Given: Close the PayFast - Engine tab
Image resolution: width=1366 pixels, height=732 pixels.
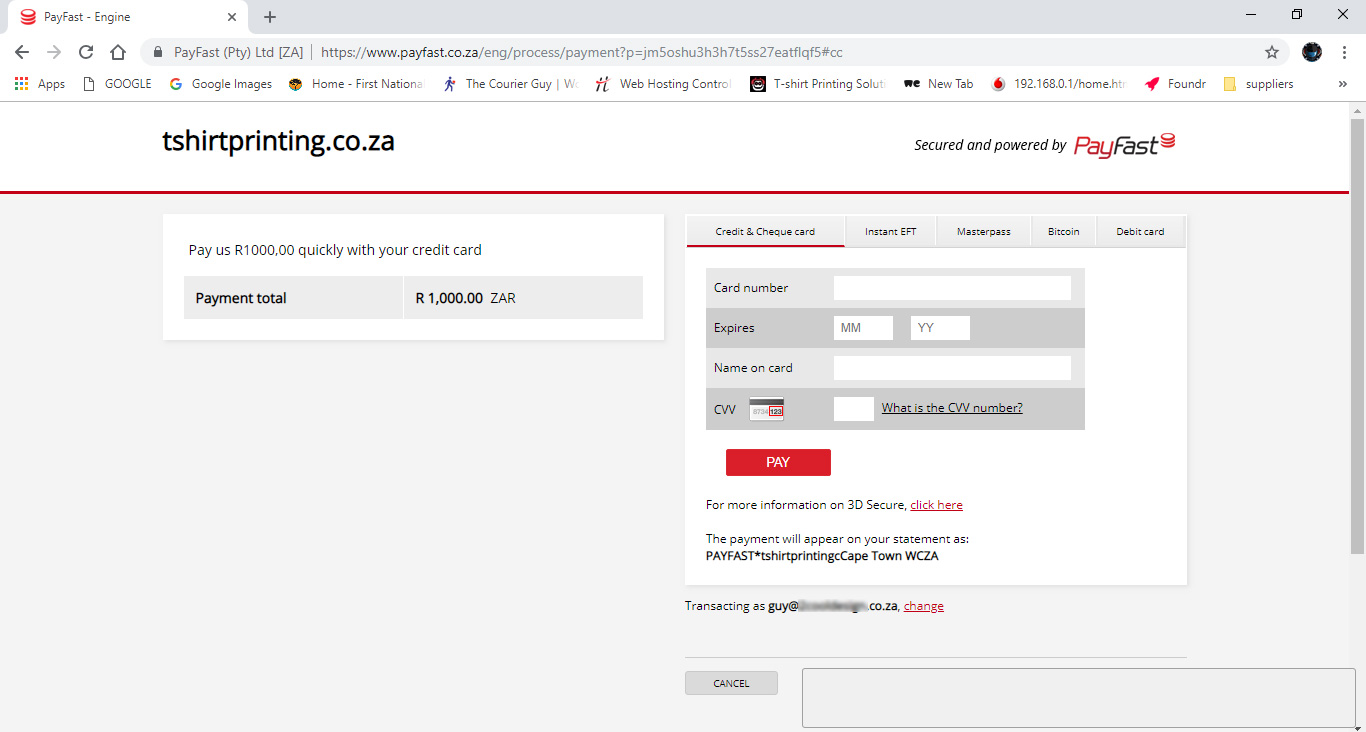Looking at the screenshot, I should pyautogui.click(x=232, y=17).
